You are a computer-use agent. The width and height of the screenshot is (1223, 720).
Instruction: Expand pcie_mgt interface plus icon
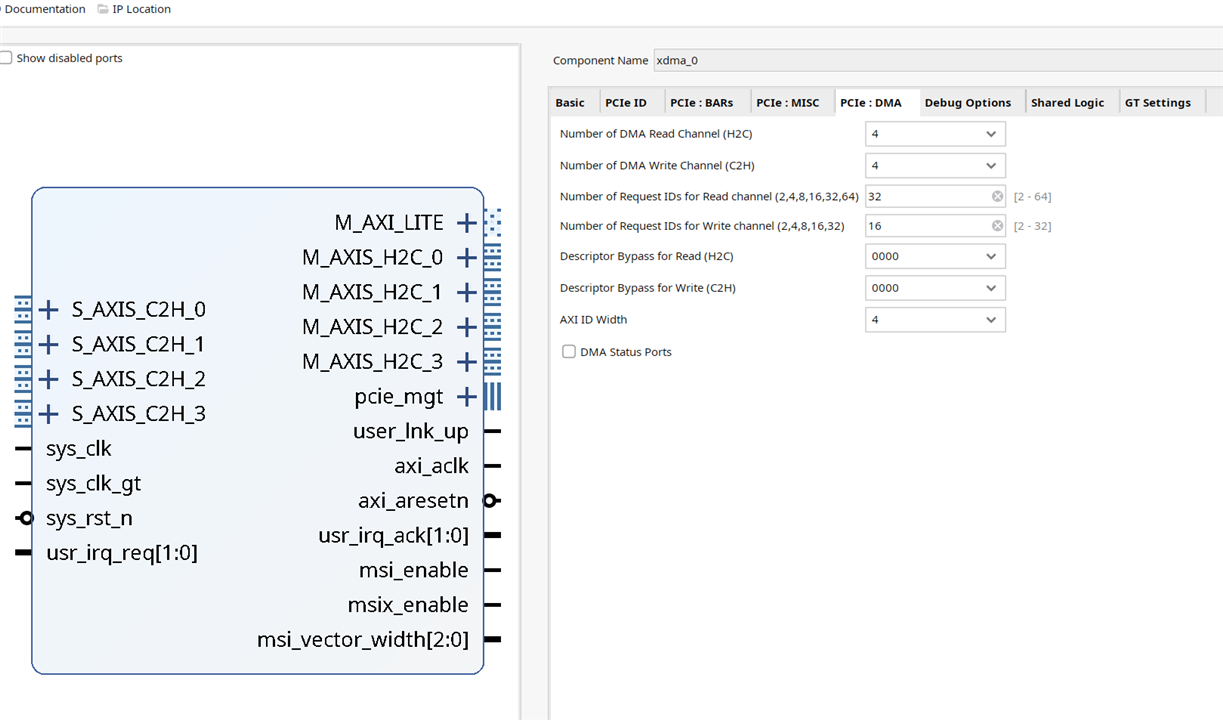tap(466, 397)
